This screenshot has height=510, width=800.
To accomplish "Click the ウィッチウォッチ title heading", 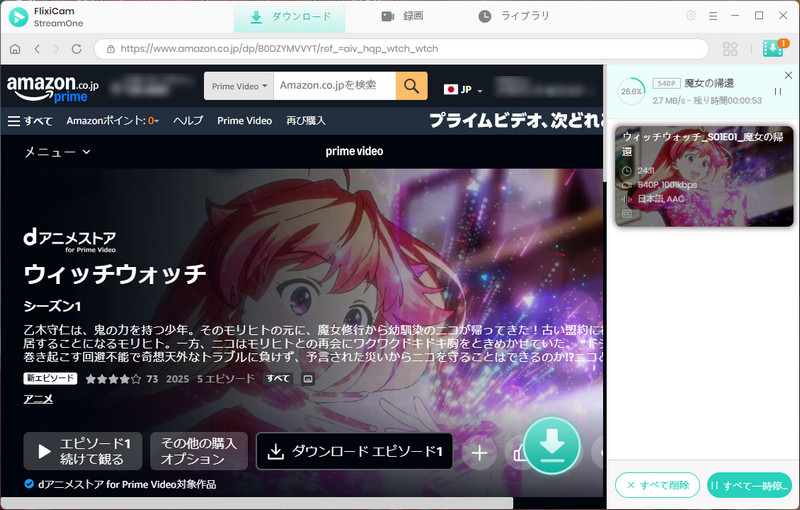I will click(x=115, y=274).
